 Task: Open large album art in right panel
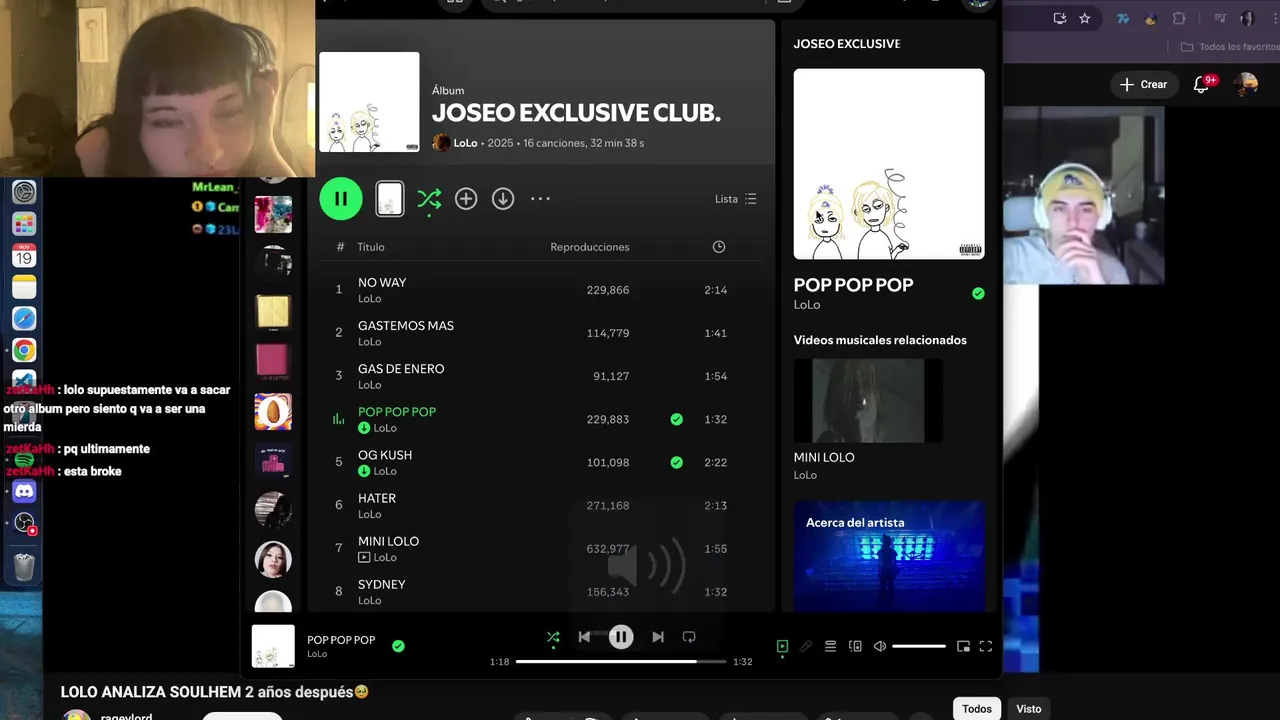point(889,164)
